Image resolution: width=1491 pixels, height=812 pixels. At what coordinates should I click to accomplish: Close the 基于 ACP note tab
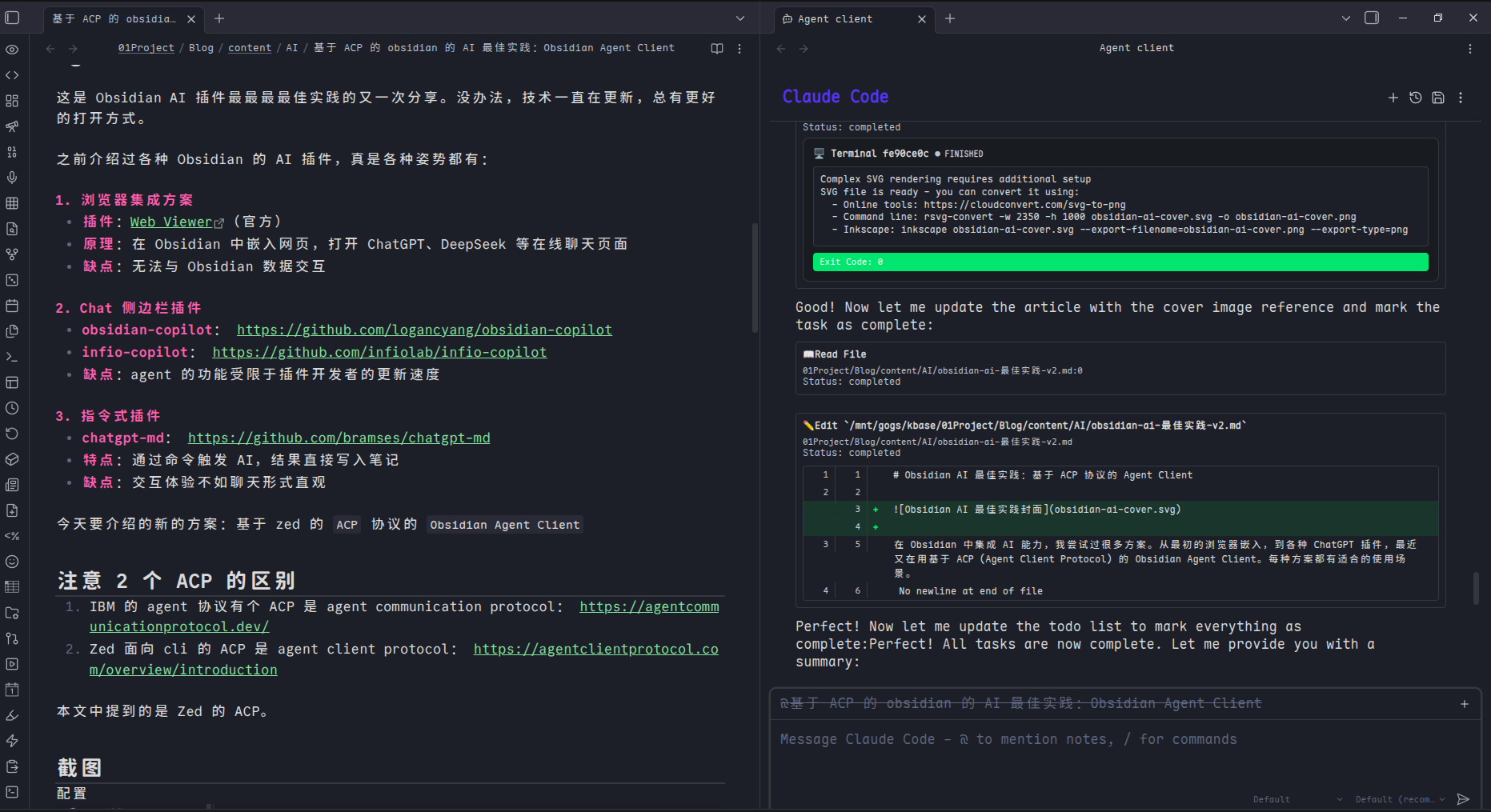point(191,19)
